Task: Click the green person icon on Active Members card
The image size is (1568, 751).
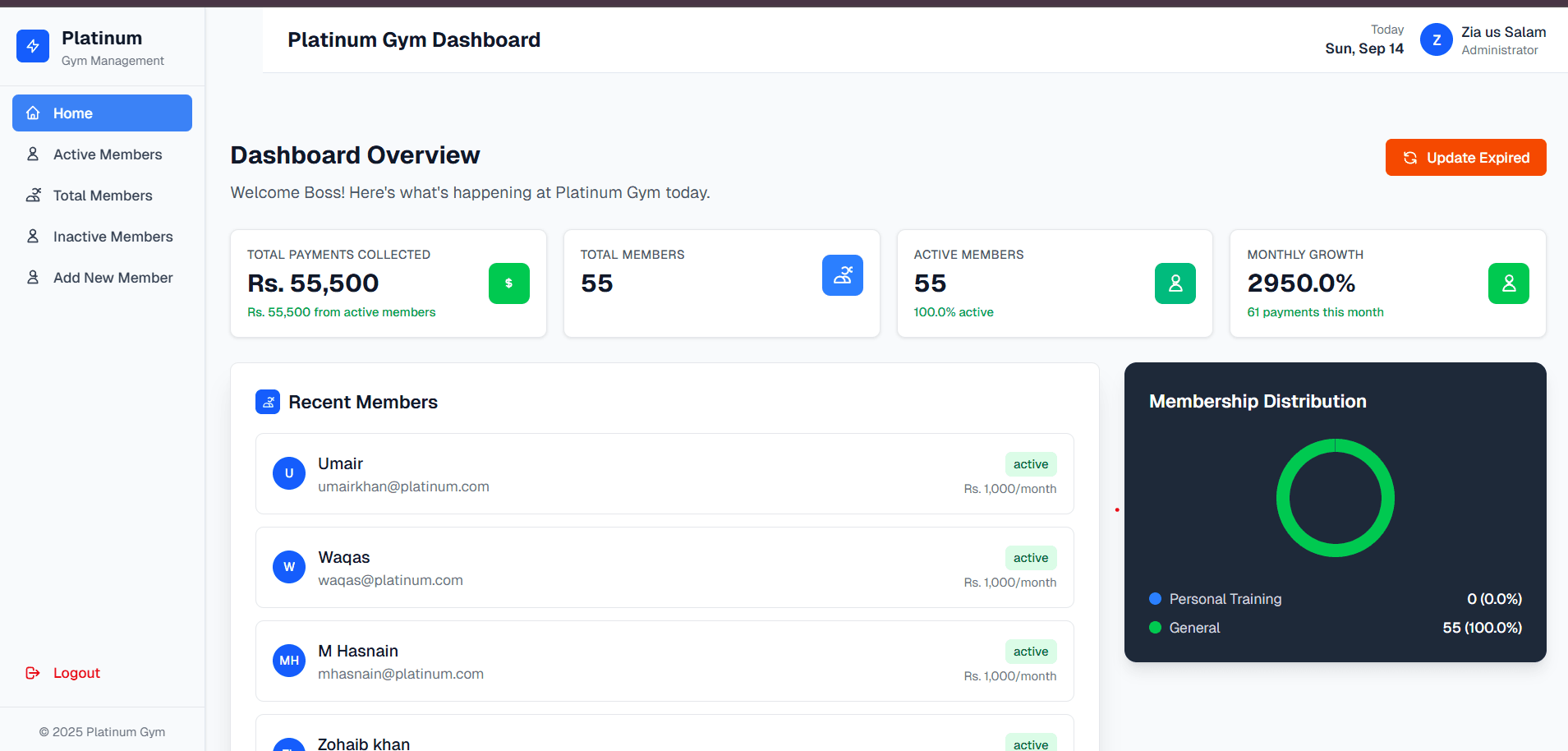Action: point(1175,283)
